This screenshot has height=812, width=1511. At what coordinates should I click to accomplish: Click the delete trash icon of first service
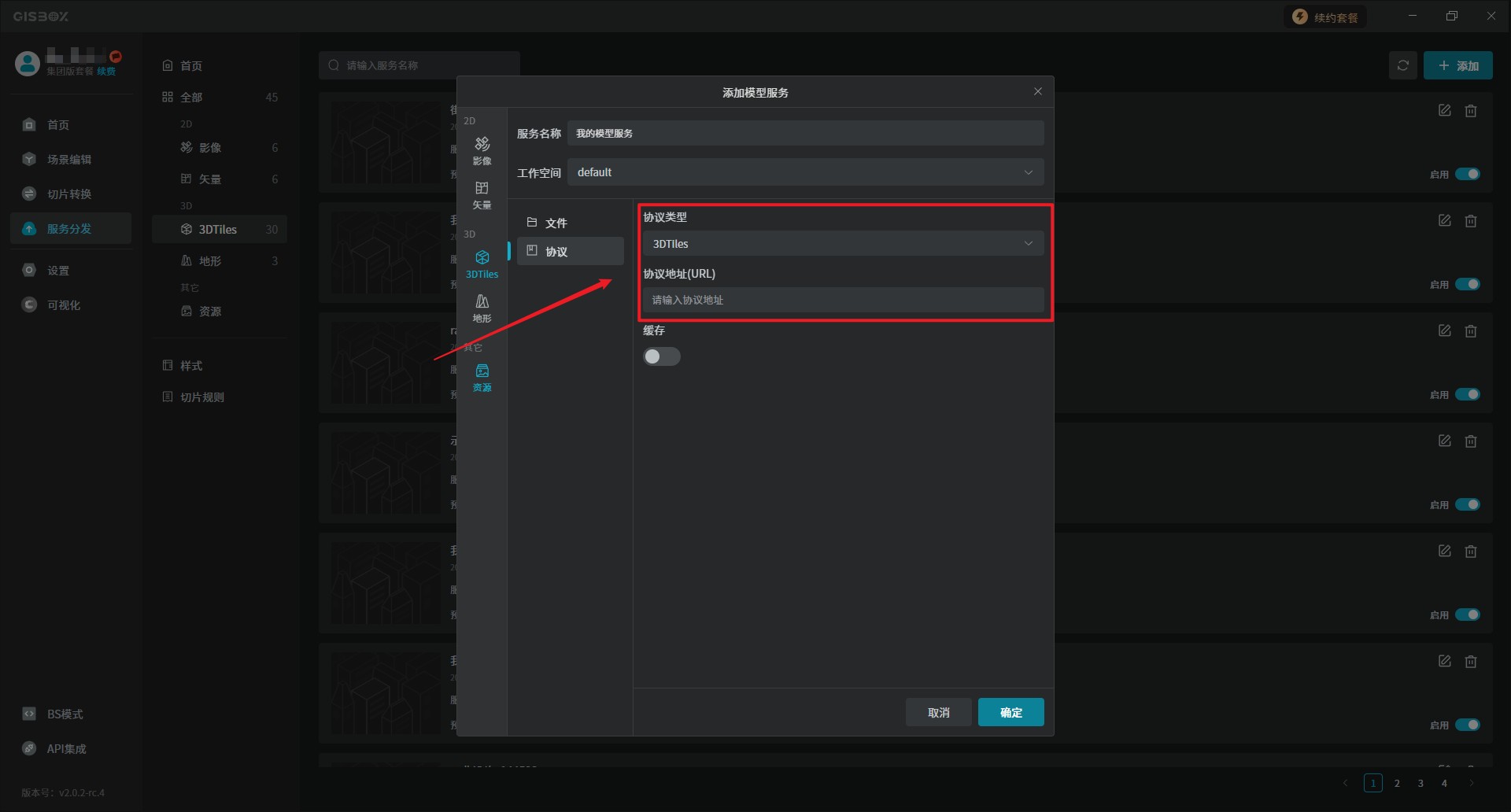(1470, 111)
